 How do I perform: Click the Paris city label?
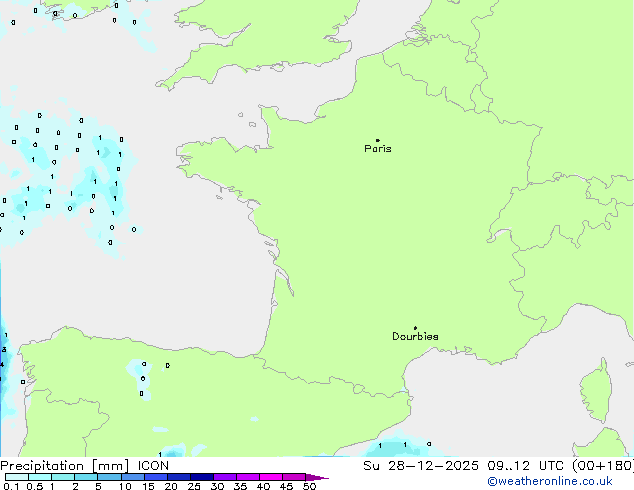tap(378, 149)
